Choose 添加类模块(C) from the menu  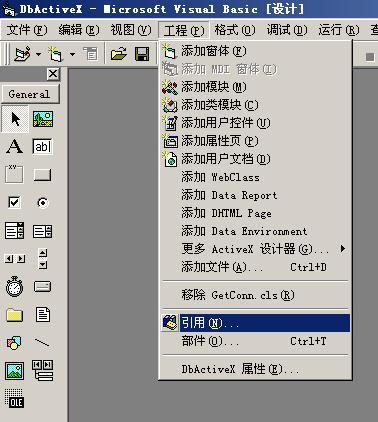coord(256,105)
